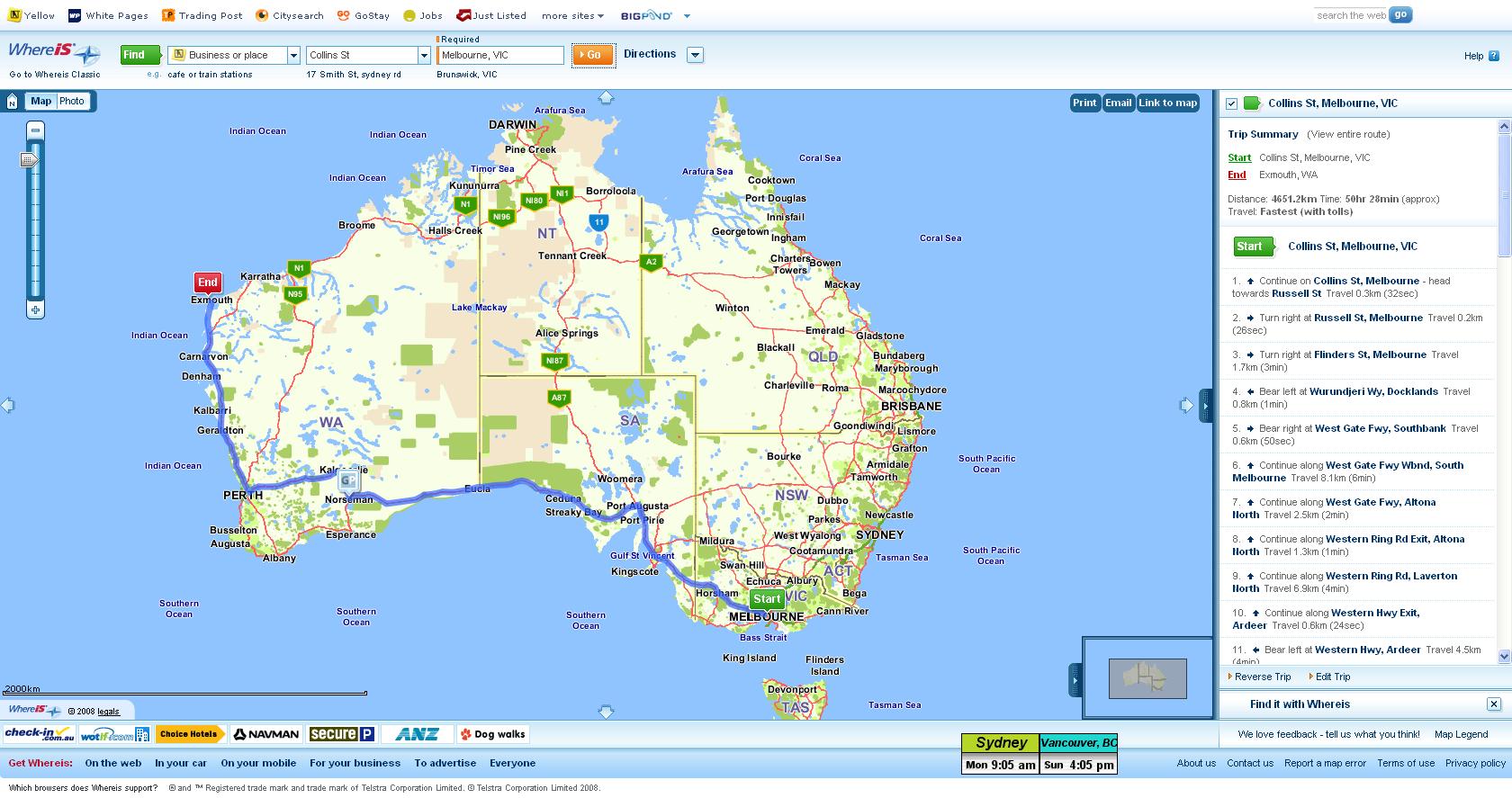This screenshot has height=798, width=1512.
Task: Click the NI80 highway shield marker
Action: click(x=535, y=202)
